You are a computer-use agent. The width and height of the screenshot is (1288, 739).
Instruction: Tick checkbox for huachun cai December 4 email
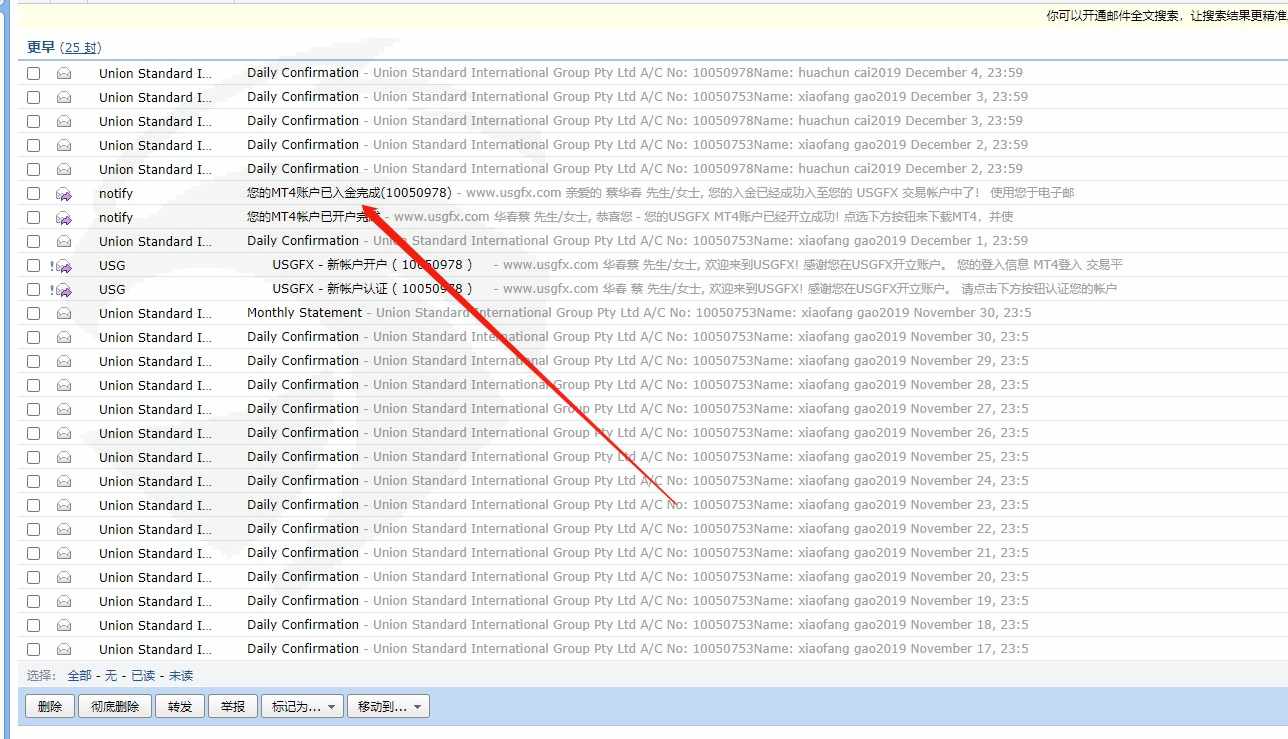click(x=34, y=73)
